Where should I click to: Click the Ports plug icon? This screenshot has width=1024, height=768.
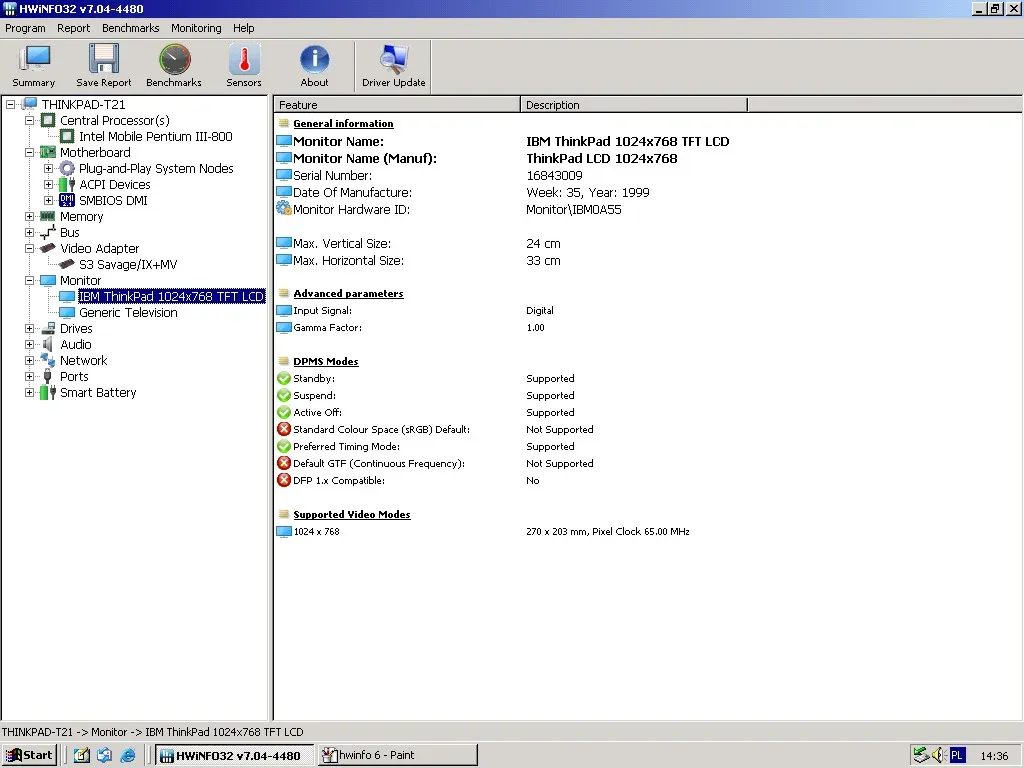coord(48,376)
